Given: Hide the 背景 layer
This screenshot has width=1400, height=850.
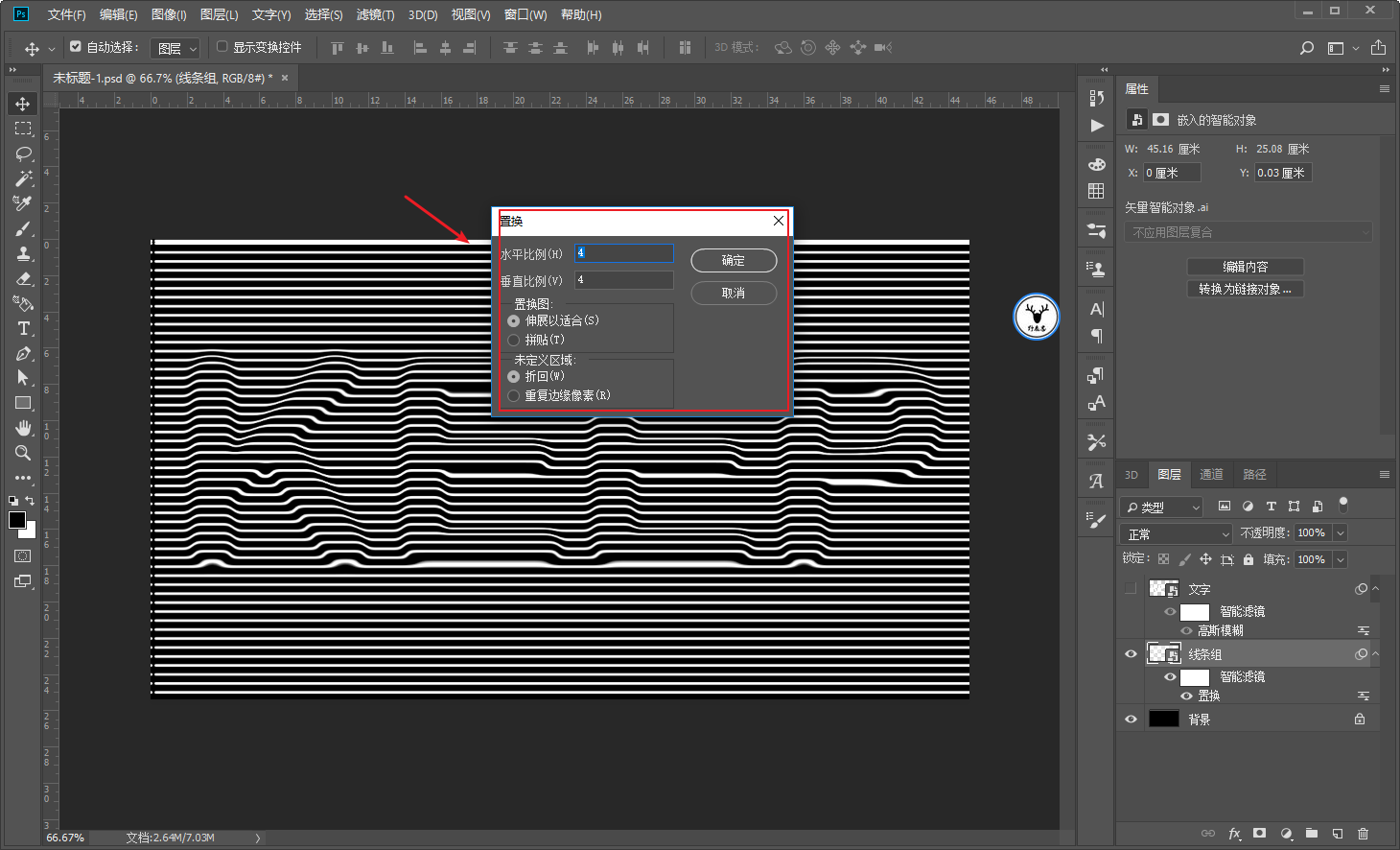Looking at the screenshot, I should tap(1131, 719).
